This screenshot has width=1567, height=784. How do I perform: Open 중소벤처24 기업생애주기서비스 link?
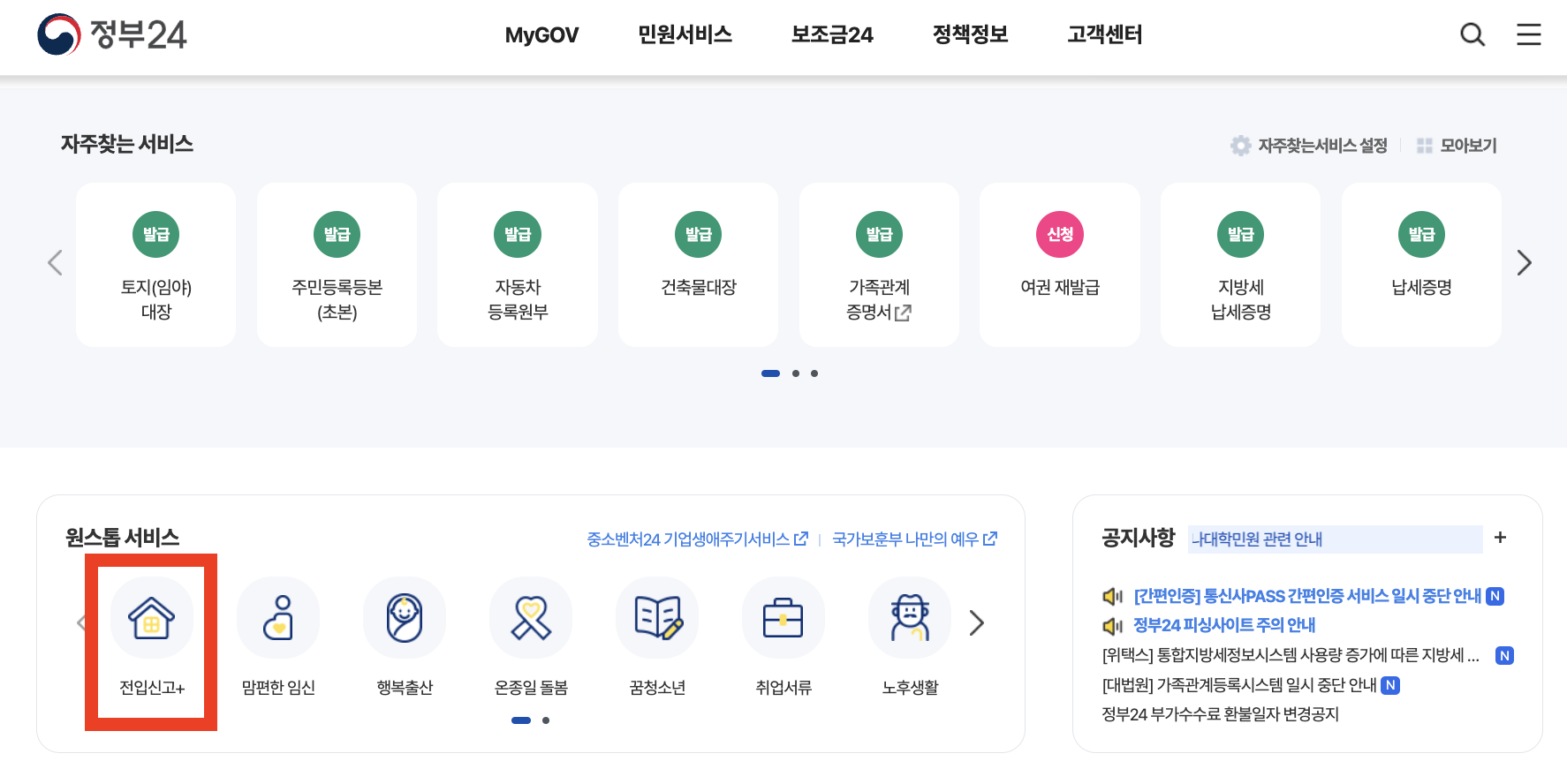point(697,539)
